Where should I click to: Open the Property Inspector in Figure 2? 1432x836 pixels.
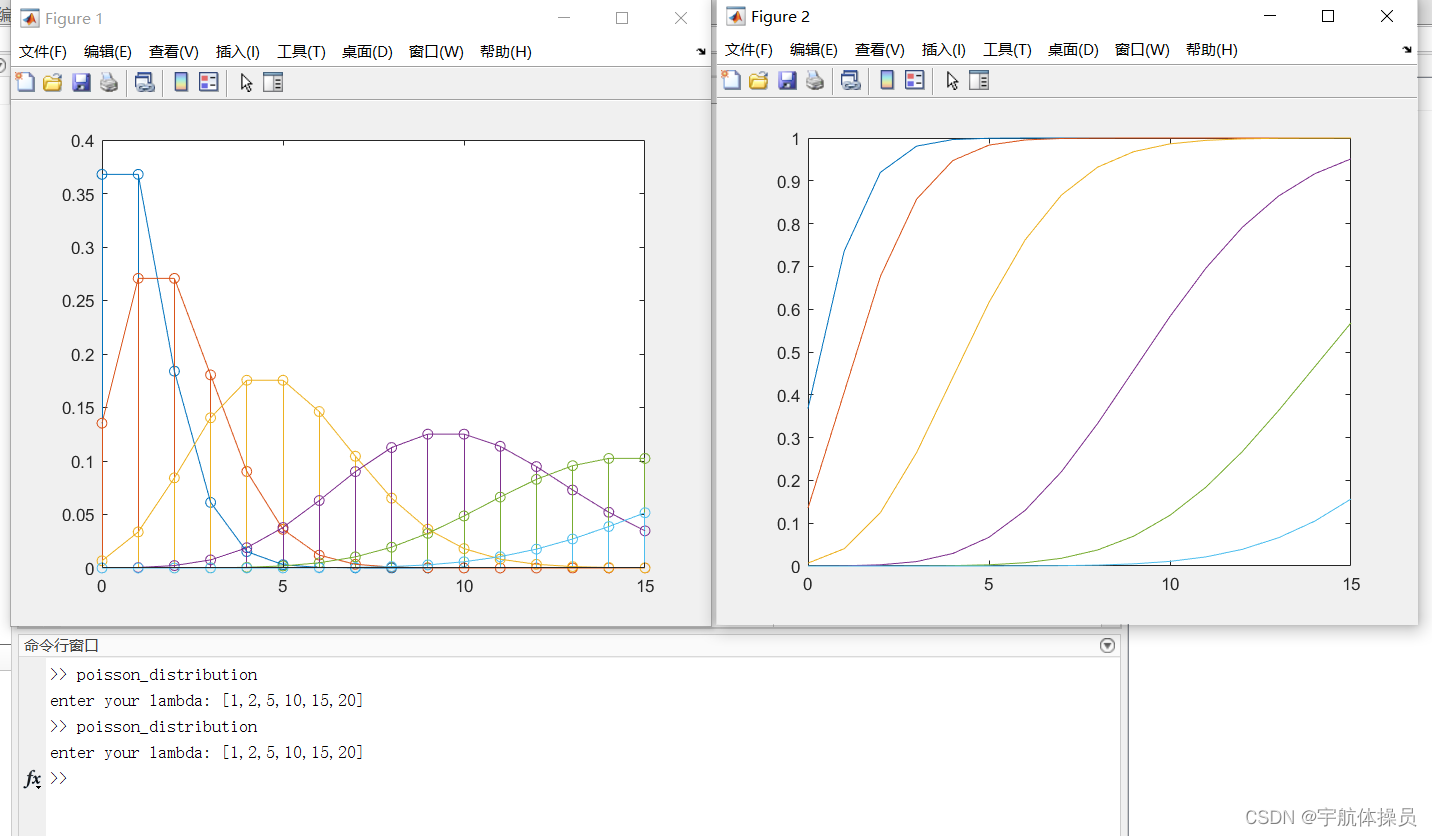pyautogui.click(x=978, y=80)
